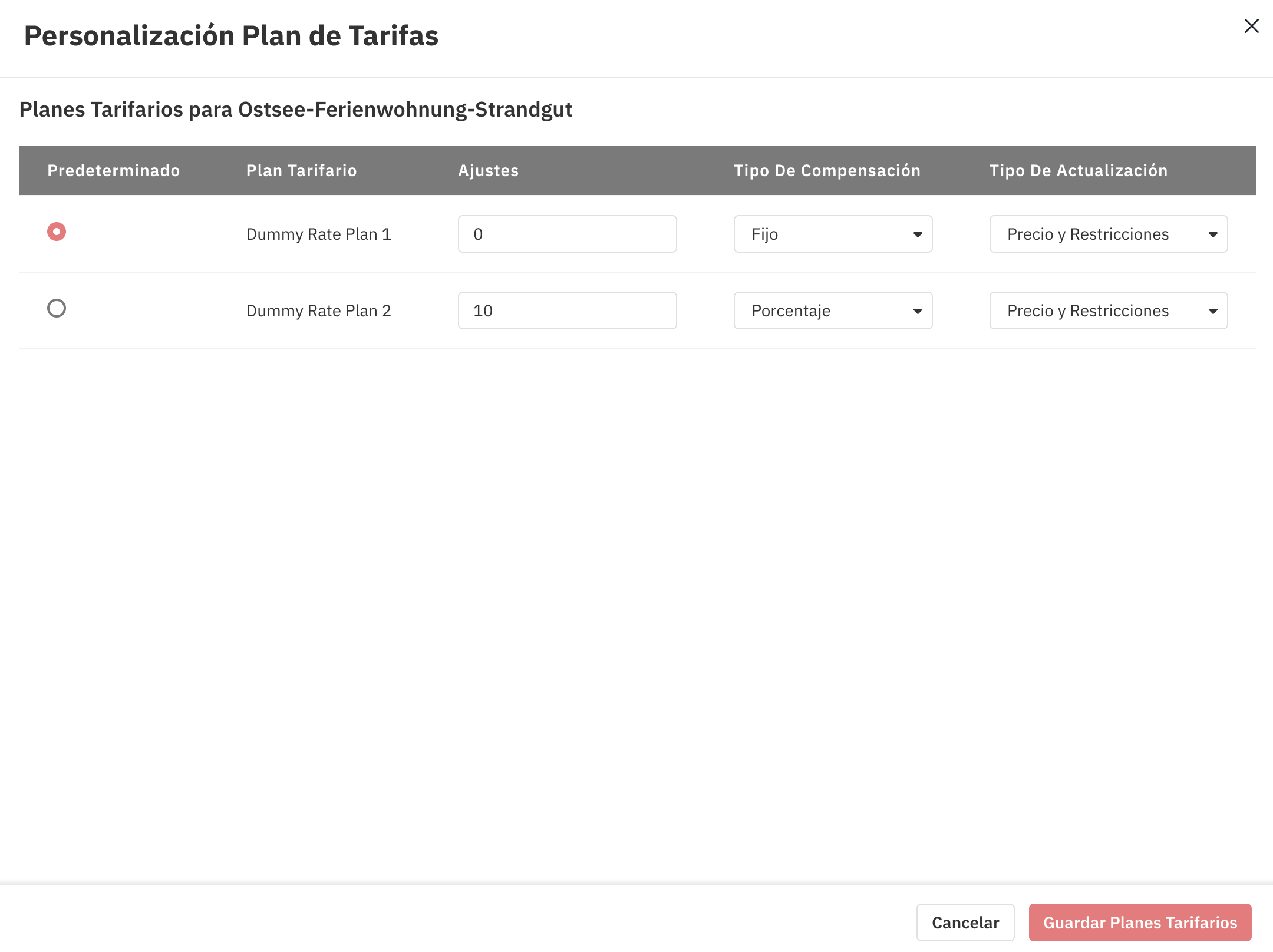Click the Planes Tarifarios para Ostsee heading

coord(296,110)
